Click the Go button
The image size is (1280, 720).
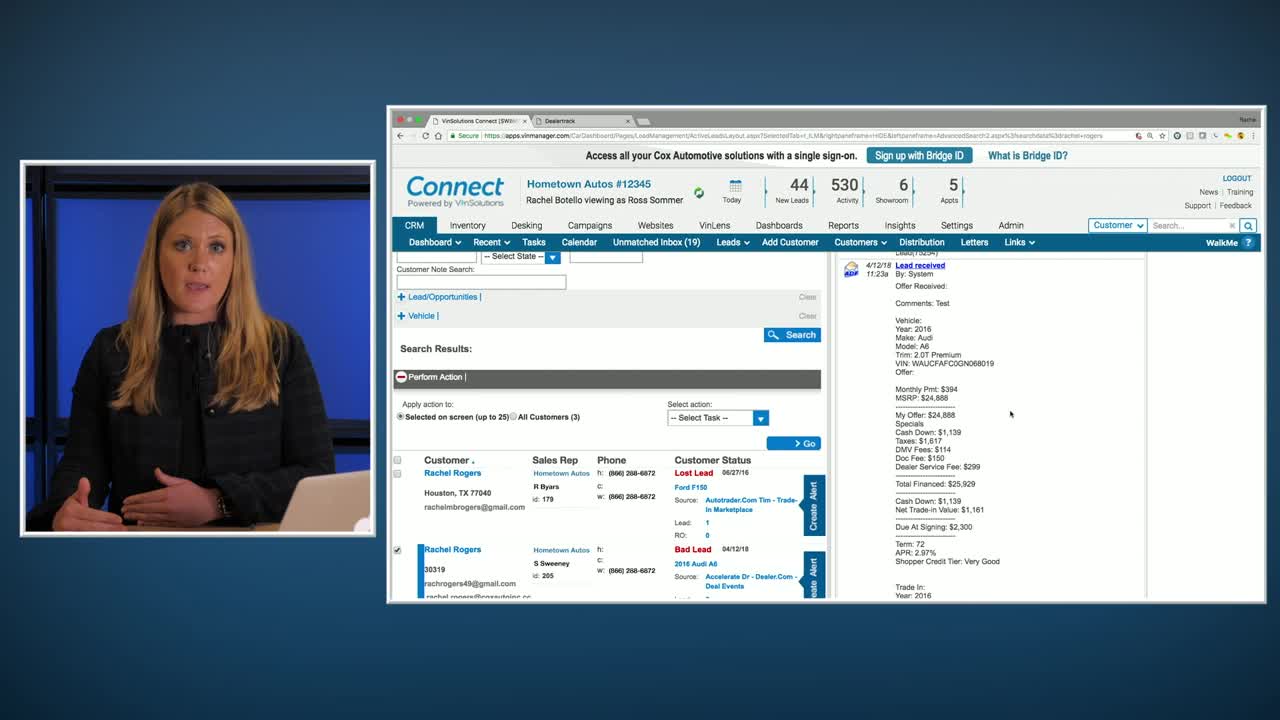[794, 443]
